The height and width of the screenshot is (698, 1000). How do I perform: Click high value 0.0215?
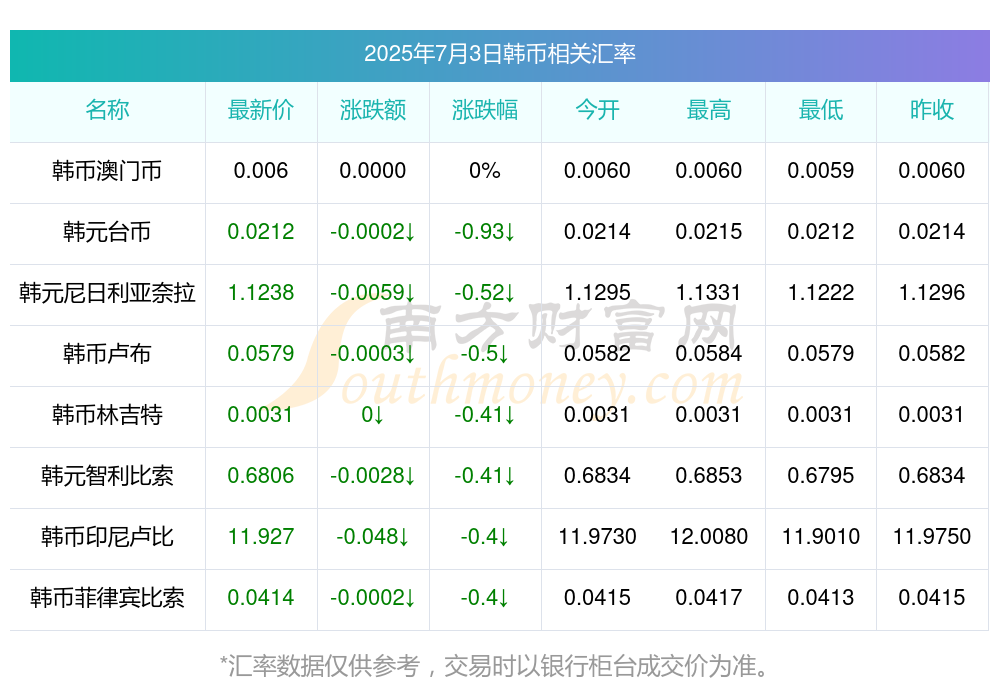[709, 232]
